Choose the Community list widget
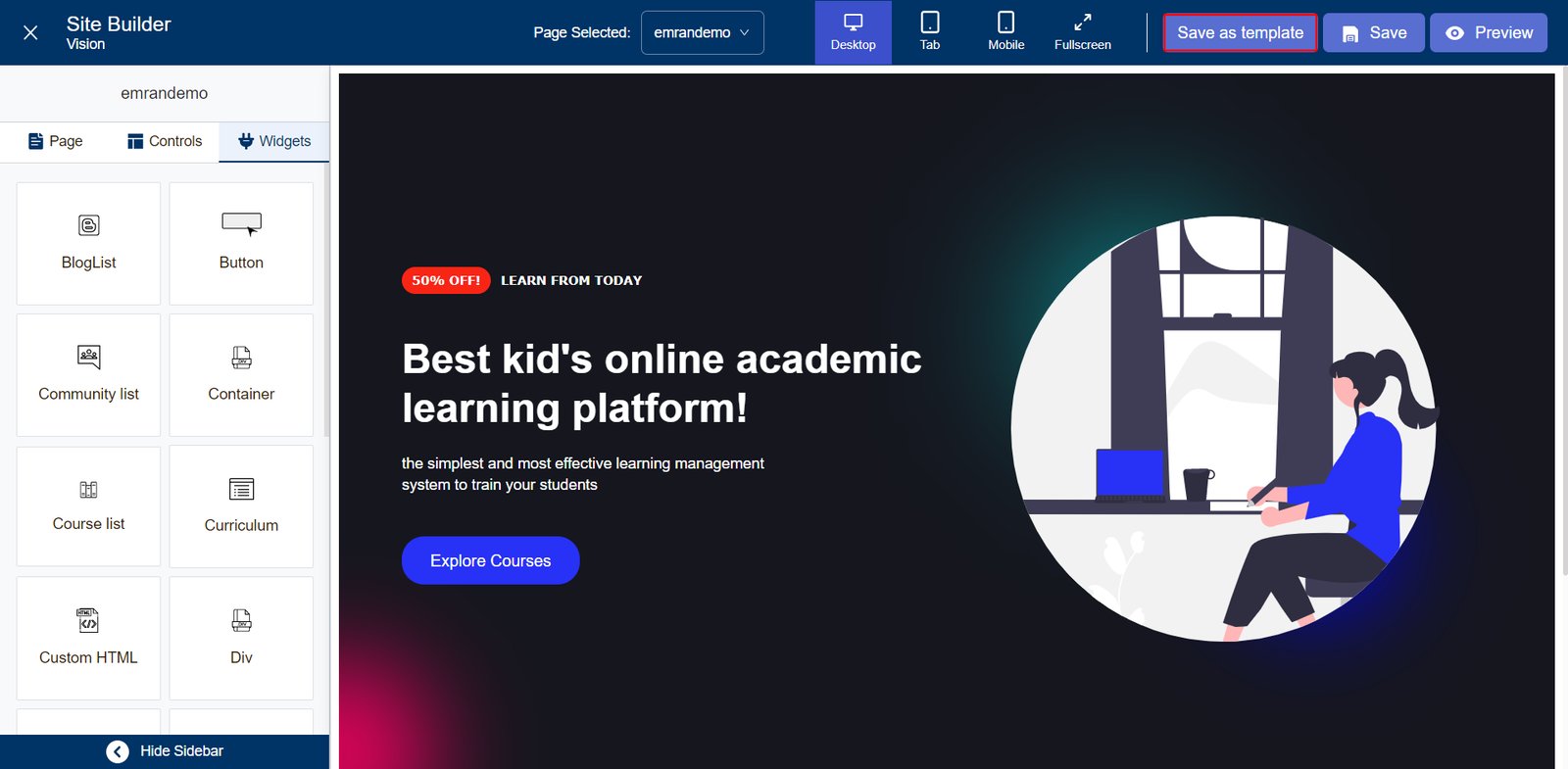This screenshot has height=769, width=1568. pyautogui.click(x=88, y=375)
